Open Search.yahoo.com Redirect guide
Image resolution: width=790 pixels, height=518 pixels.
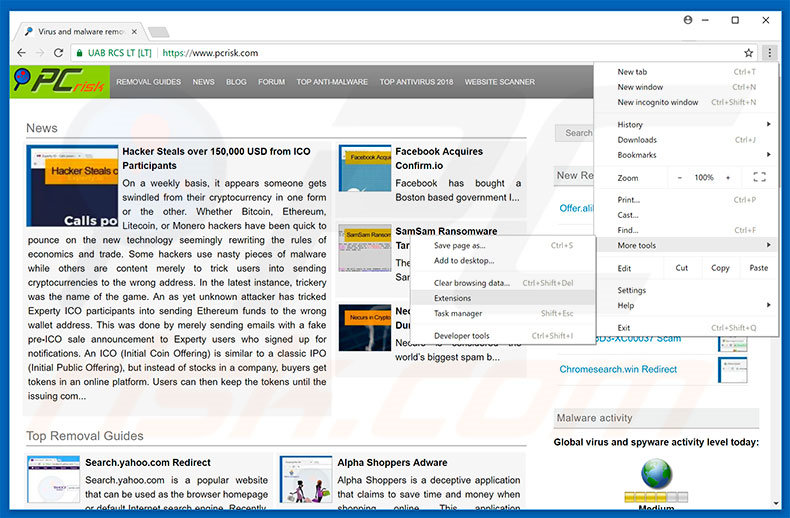(148, 462)
